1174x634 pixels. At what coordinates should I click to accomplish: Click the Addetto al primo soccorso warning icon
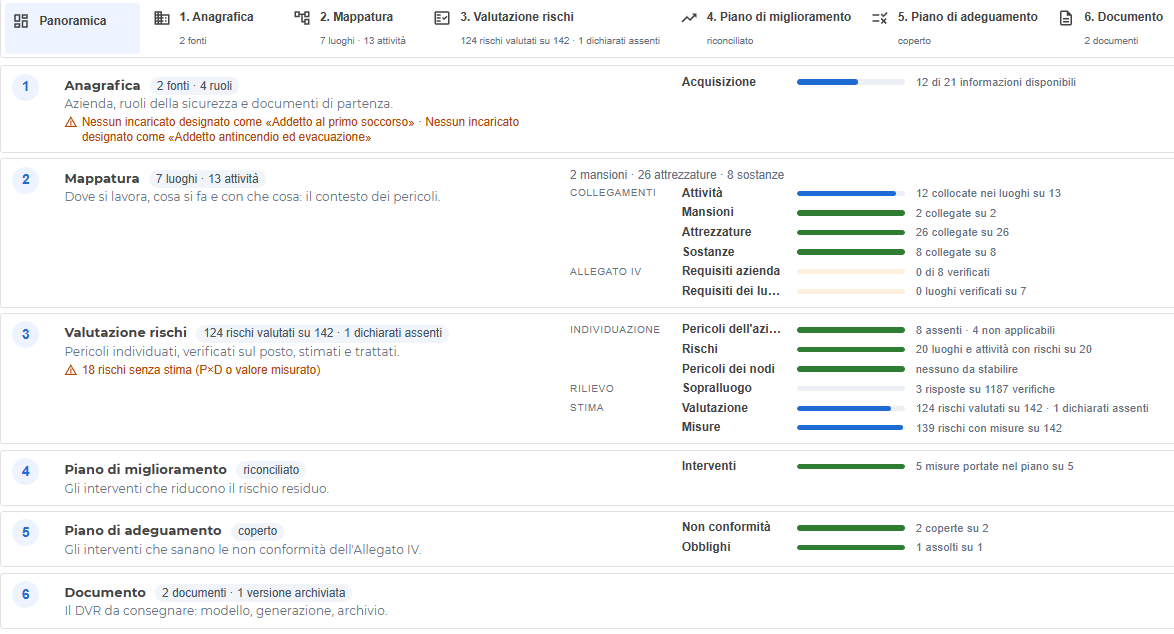pos(71,122)
